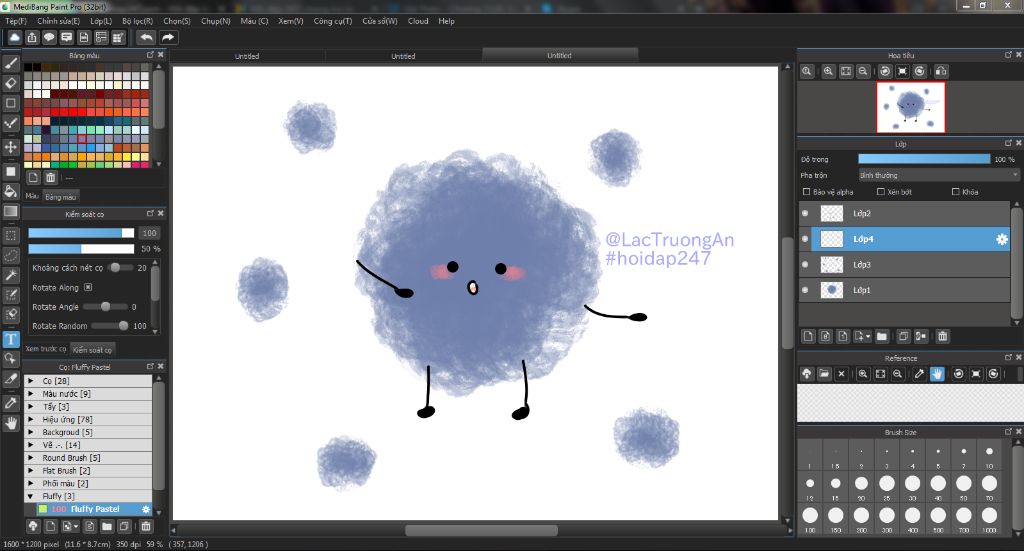Open the Chỉnh sửa(E) menu
1024x551 pixels.
(58, 21)
